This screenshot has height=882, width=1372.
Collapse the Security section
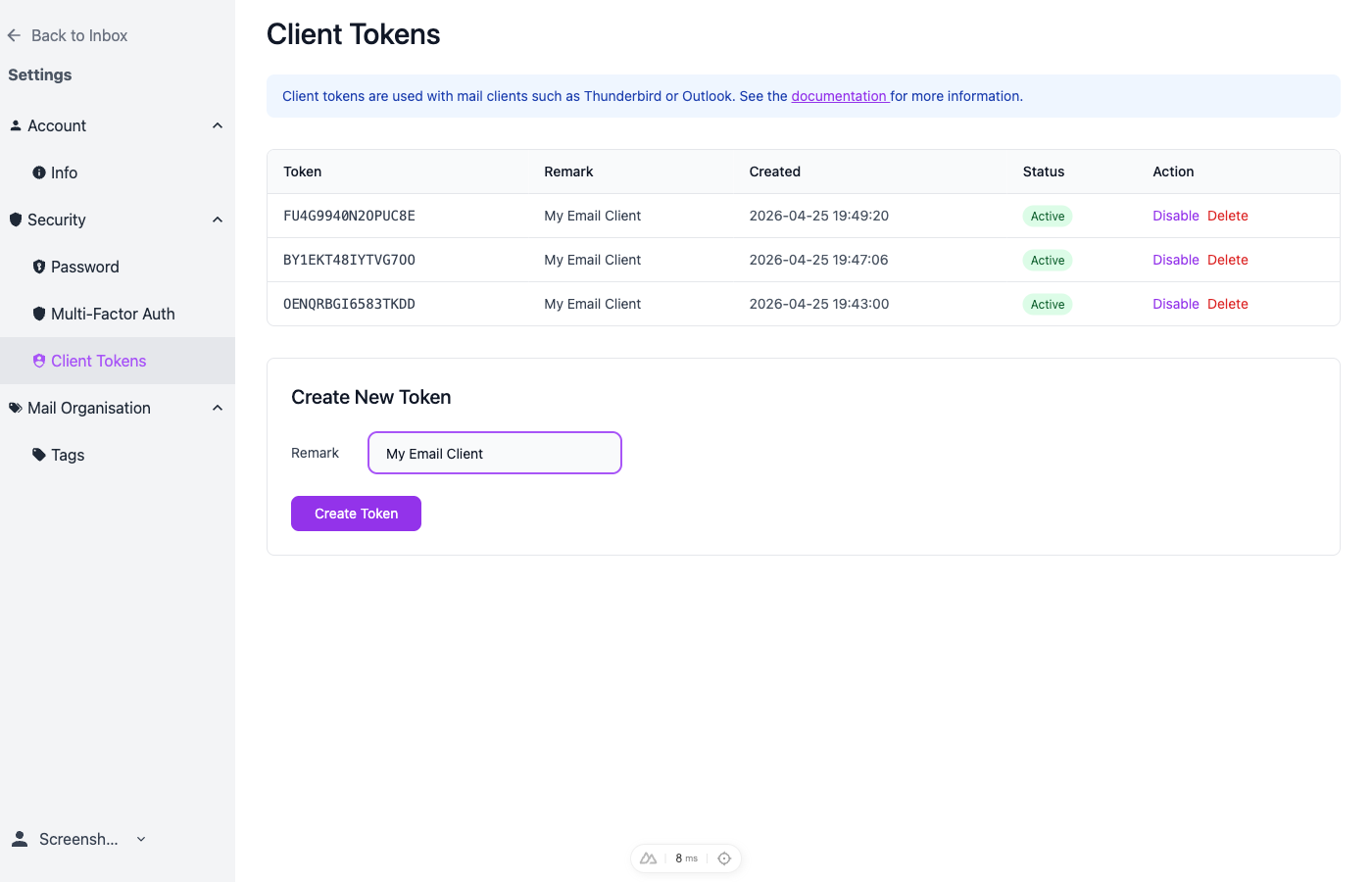coord(217,220)
